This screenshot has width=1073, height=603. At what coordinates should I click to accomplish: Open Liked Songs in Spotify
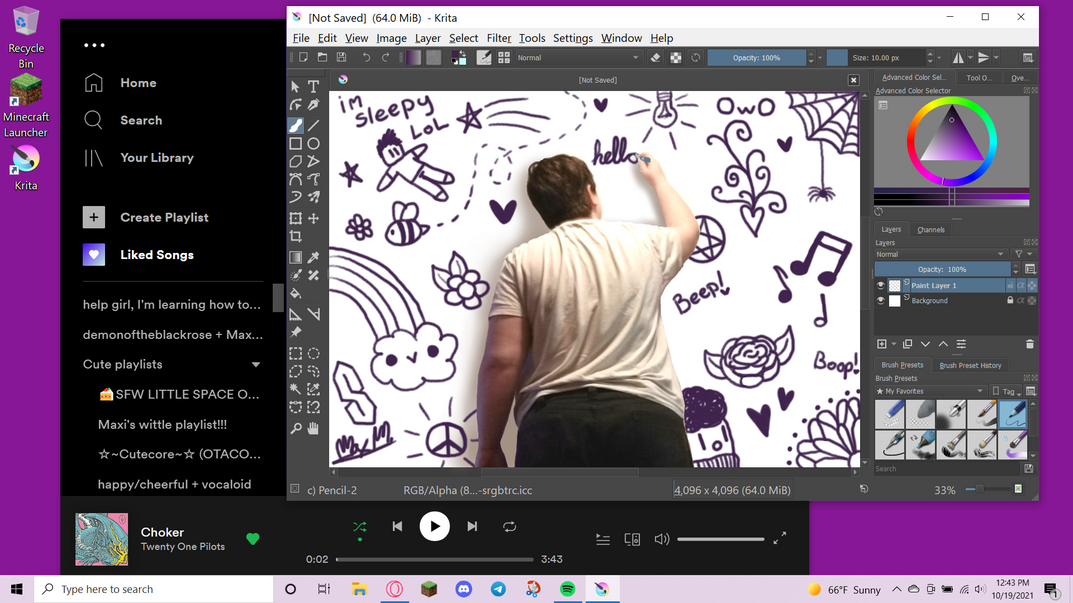tap(157, 255)
